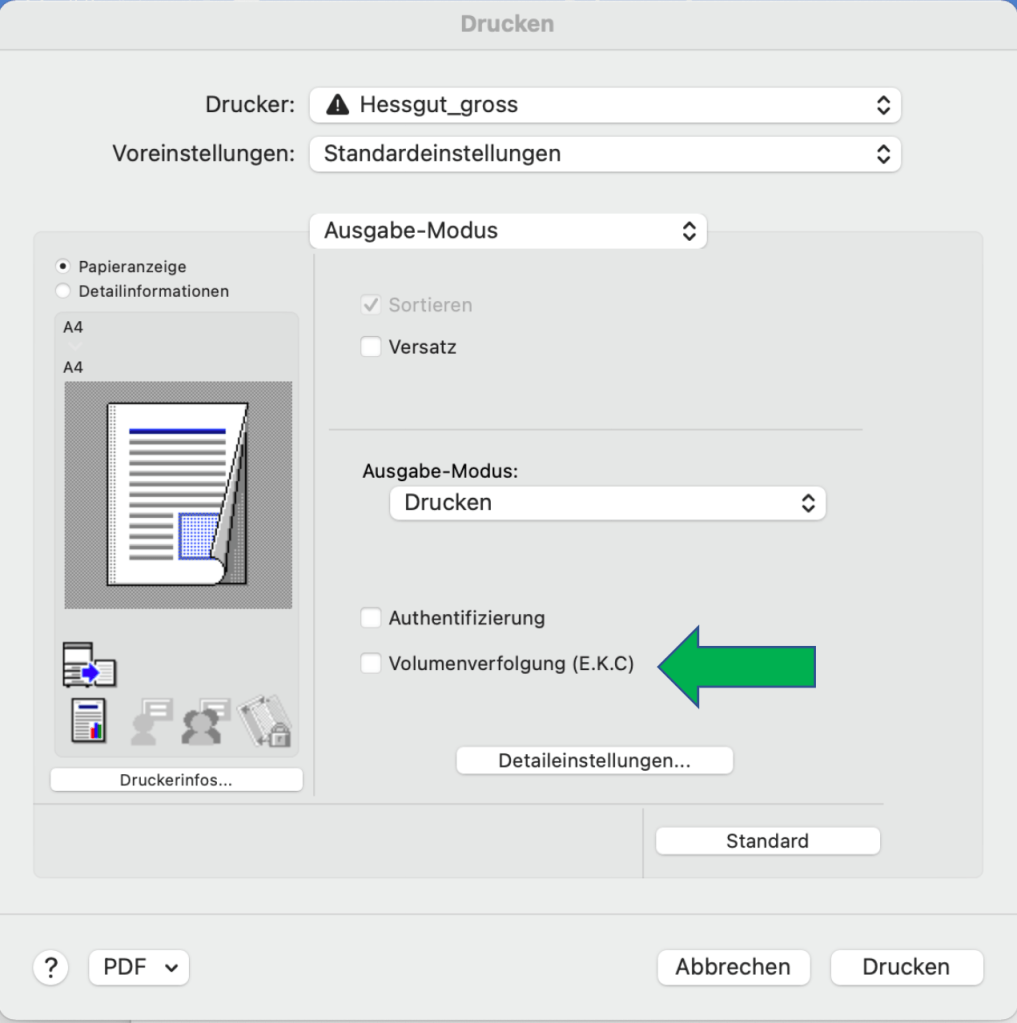Viewport: 1017px width, 1023px height.
Task: Click the Detaileinstellungen... button
Action: coord(594,761)
